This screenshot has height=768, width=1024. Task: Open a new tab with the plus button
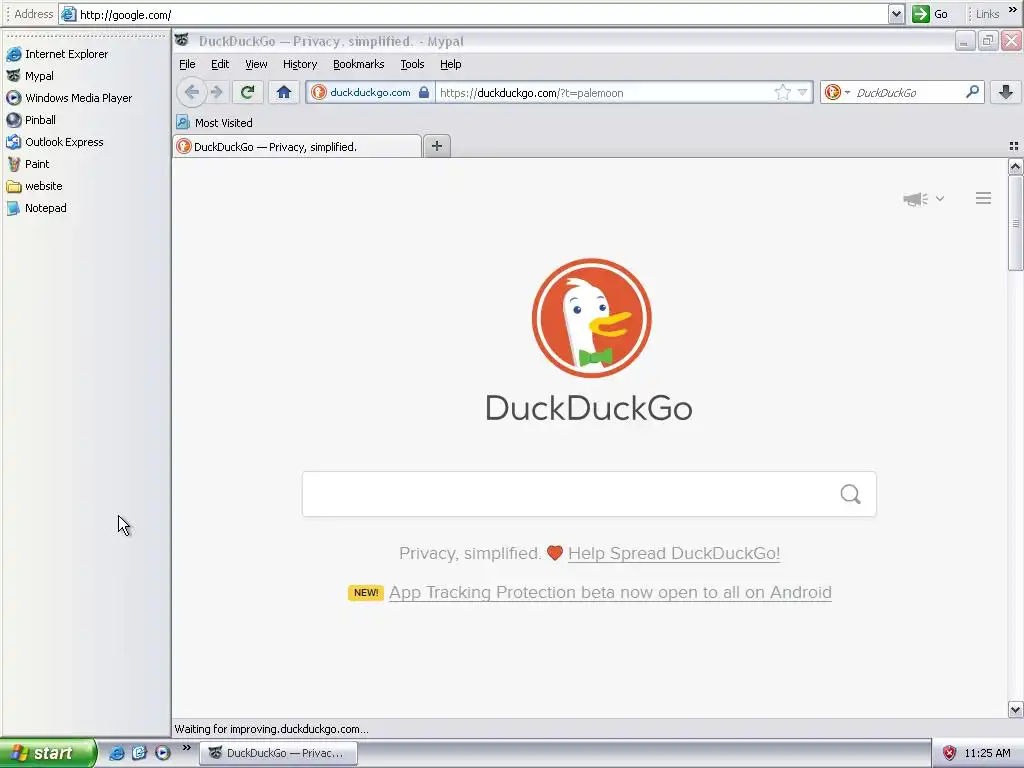coord(437,146)
